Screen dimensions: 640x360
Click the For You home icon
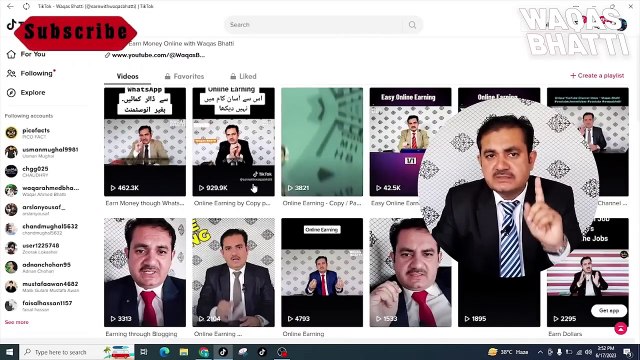11,54
